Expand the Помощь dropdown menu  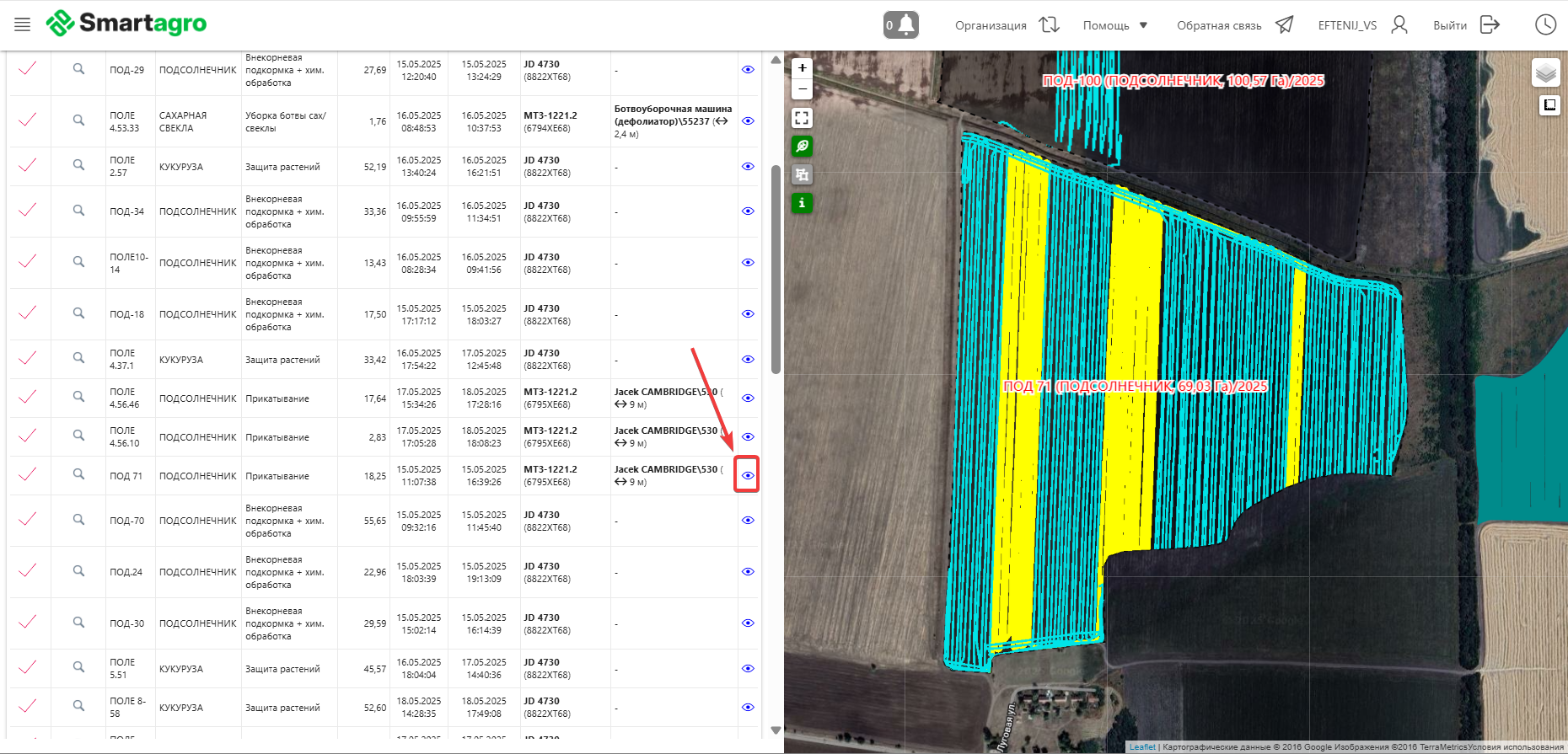coord(1114,25)
